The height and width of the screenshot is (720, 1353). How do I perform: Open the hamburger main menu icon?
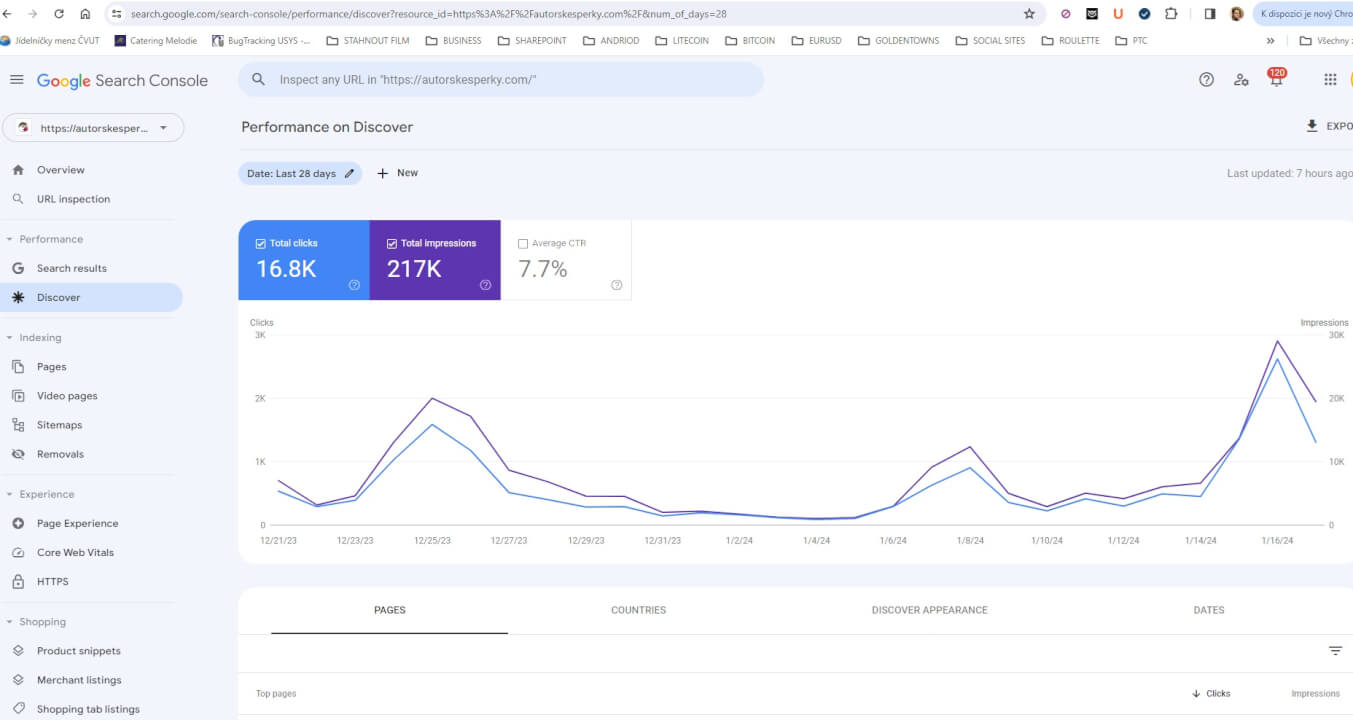tap(16, 80)
